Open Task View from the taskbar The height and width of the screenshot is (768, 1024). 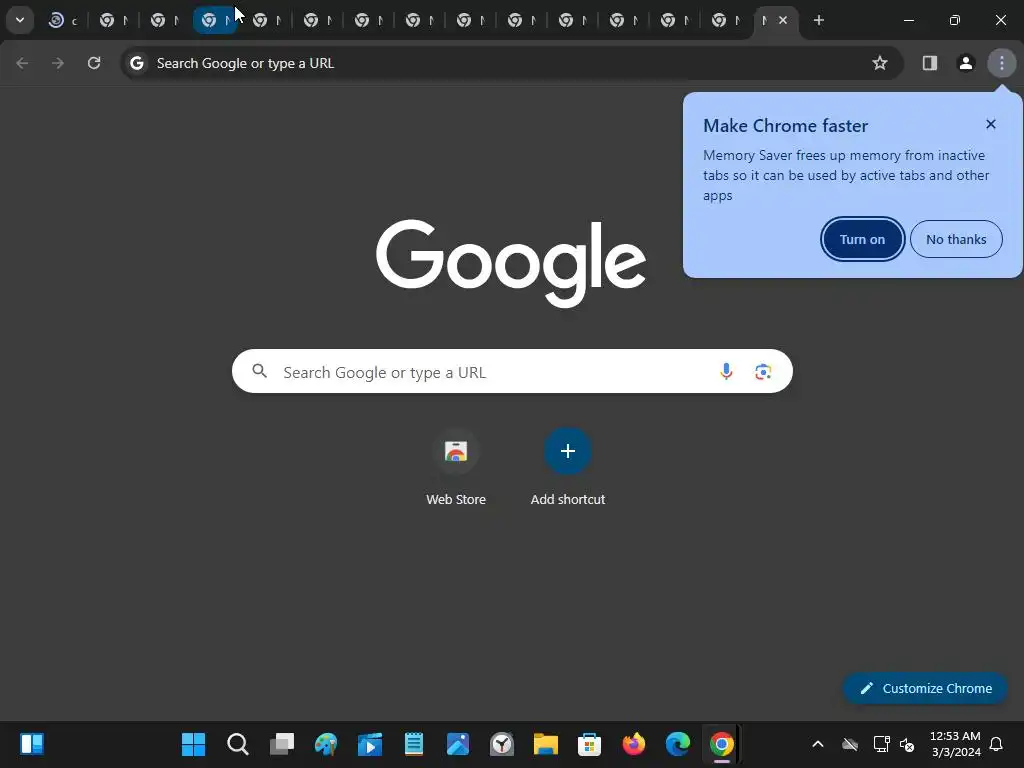pyautogui.click(x=281, y=744)
